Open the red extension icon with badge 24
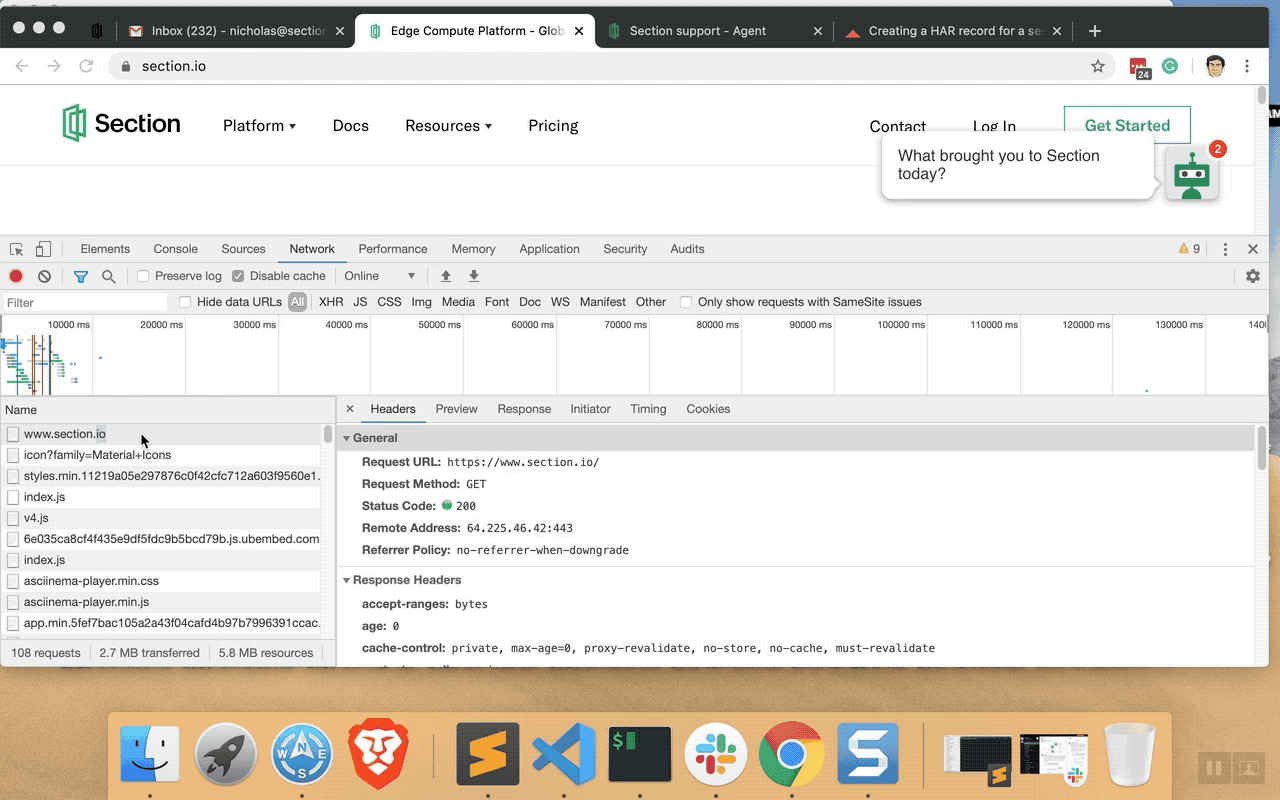Screen dimensions: 1280x800 [1139, 67]
